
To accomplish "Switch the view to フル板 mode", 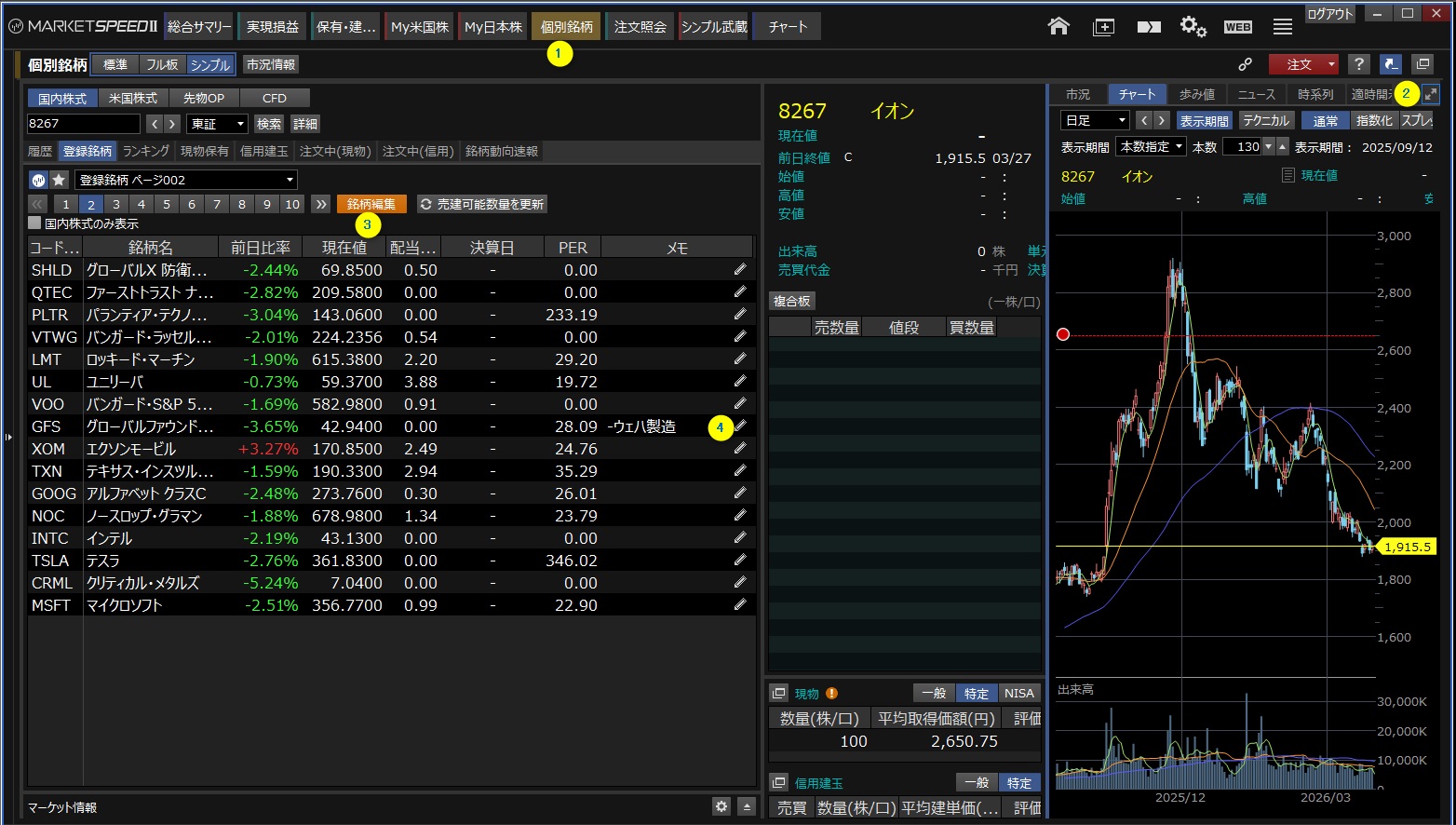I will click(162, 64).
